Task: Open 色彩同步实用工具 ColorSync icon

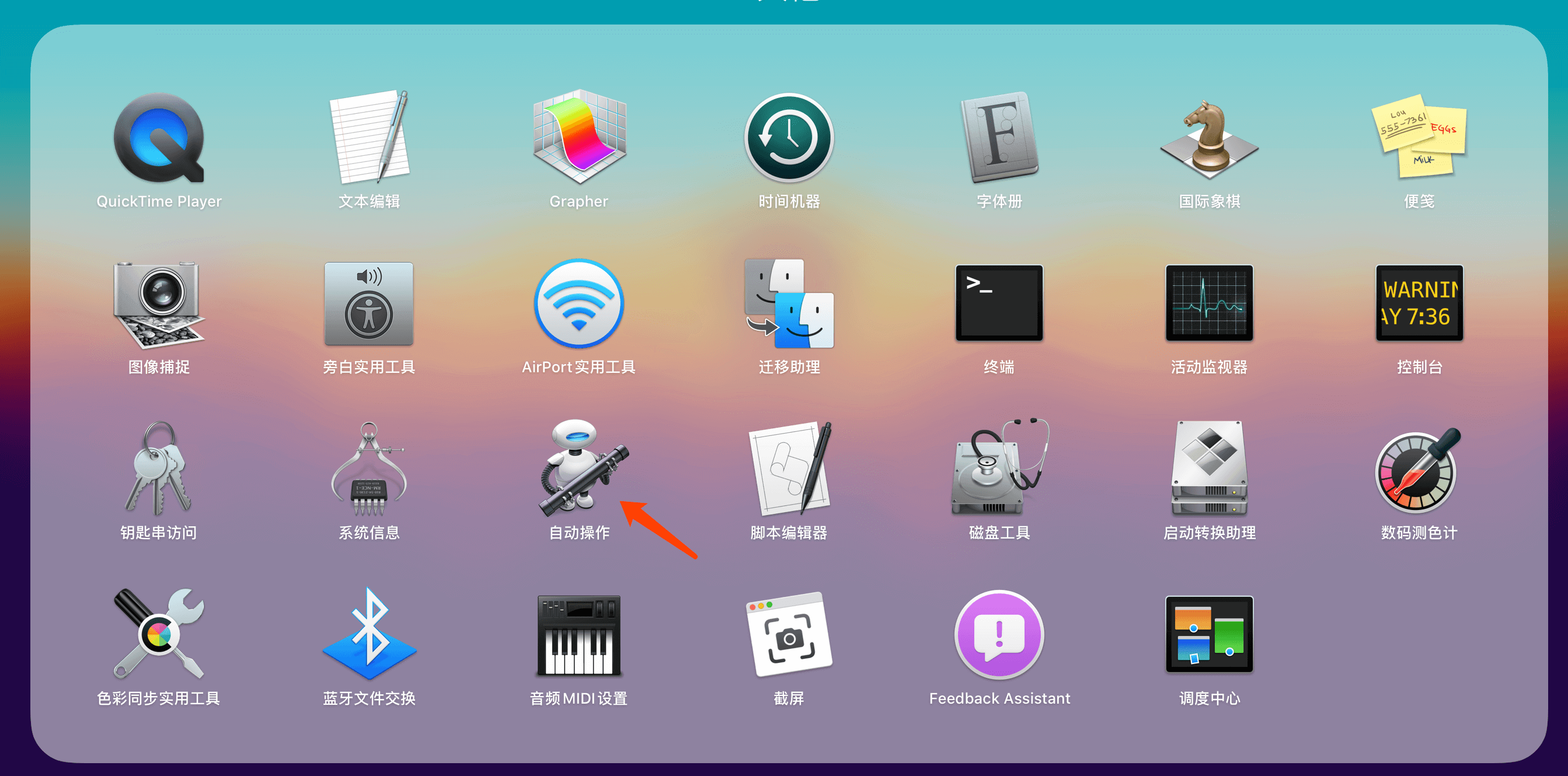Action: click(x=159, y=634)
